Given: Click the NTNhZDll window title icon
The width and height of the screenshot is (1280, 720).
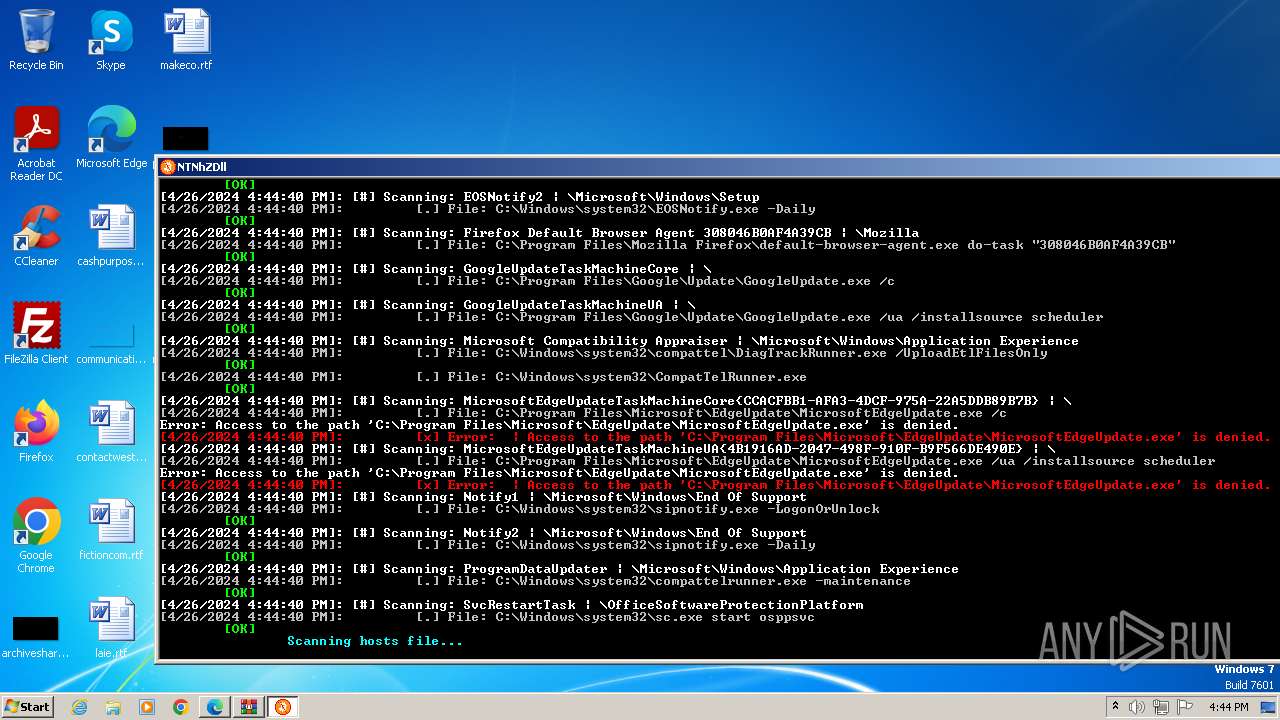Looking at the screenshot, I should click(x=168, y=167).
